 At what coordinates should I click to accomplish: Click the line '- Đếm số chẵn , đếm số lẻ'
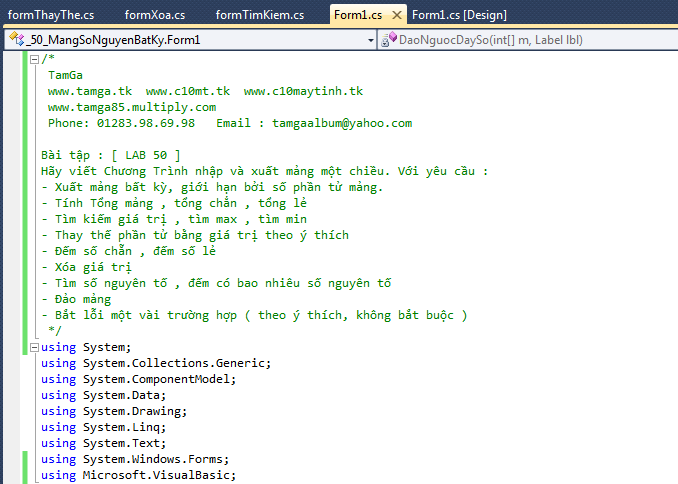[128, 251]
